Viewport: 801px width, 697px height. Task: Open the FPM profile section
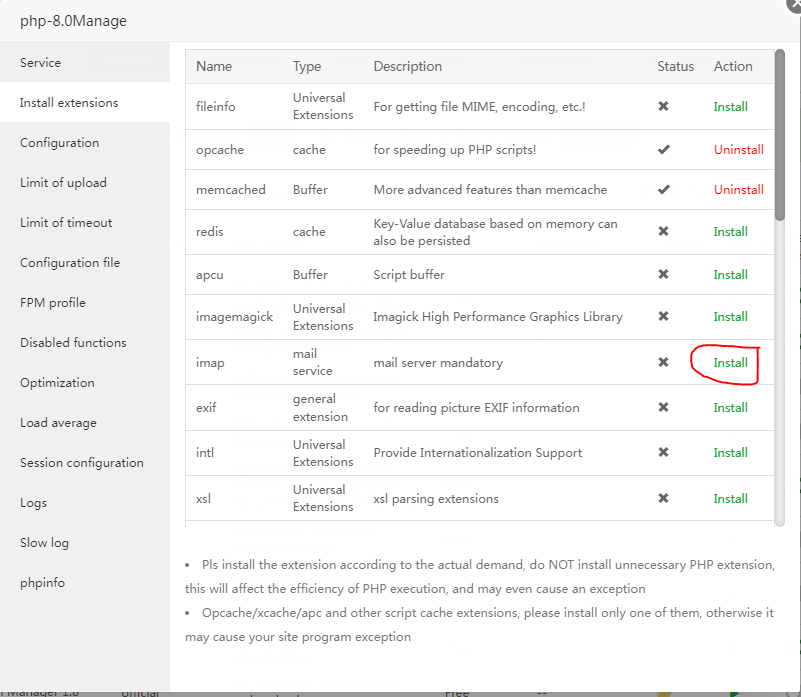click(x=53, y=303)
